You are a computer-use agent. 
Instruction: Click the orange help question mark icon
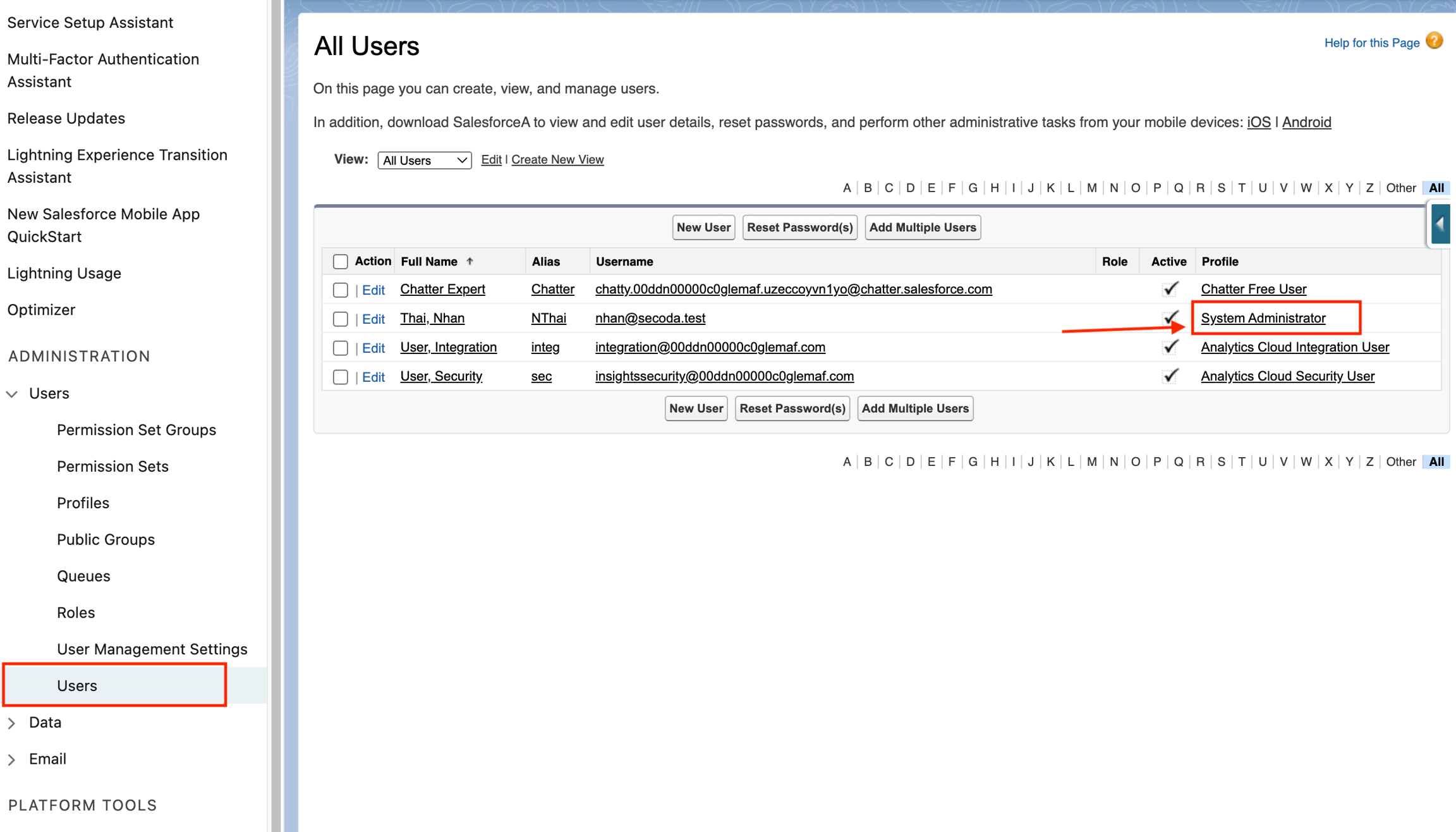pos(1435,41)
